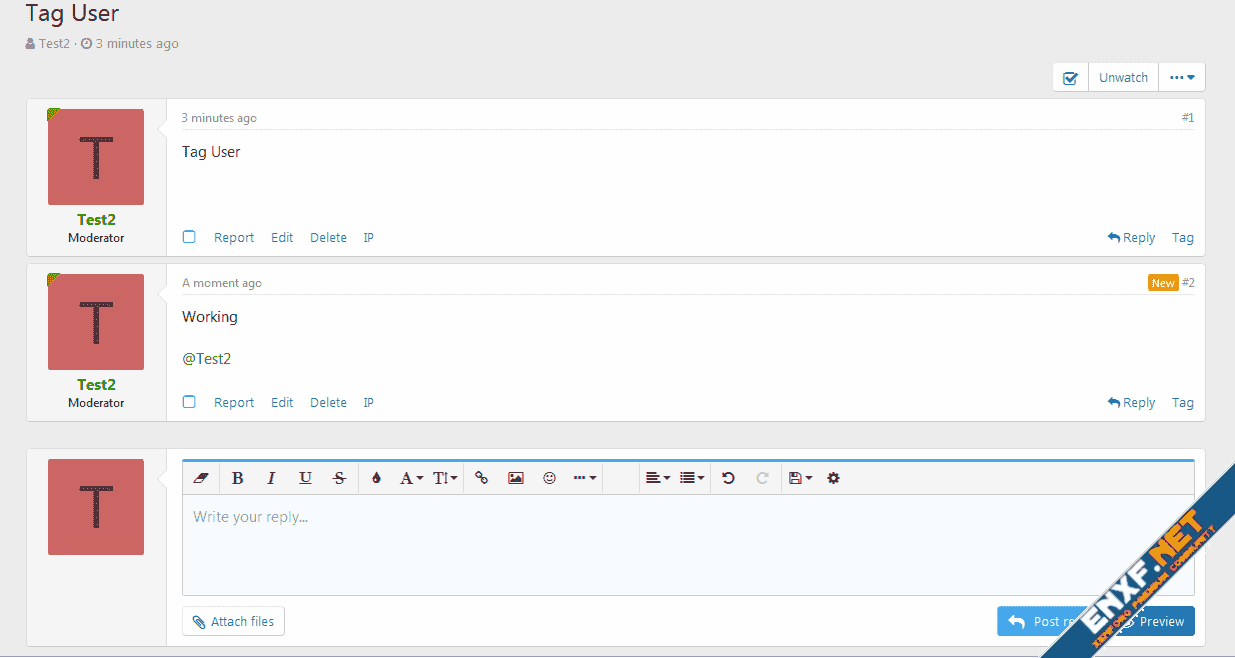The height and width of the screenshot is (658, 1235).
Task: Open the smilies emoji picker
Action: click(549, 478)
